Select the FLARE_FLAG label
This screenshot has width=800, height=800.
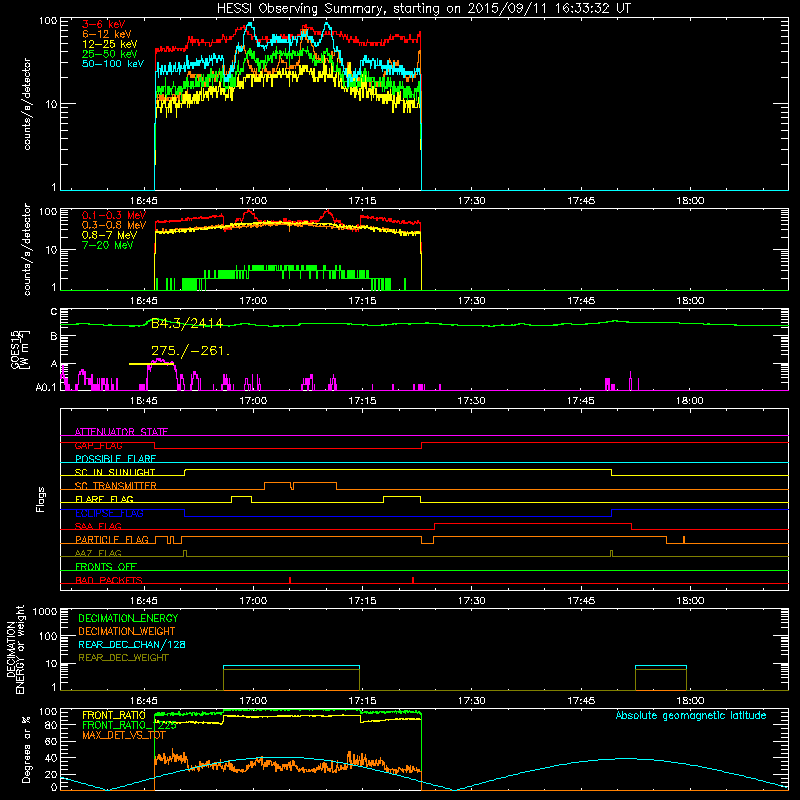click(104, 499)
